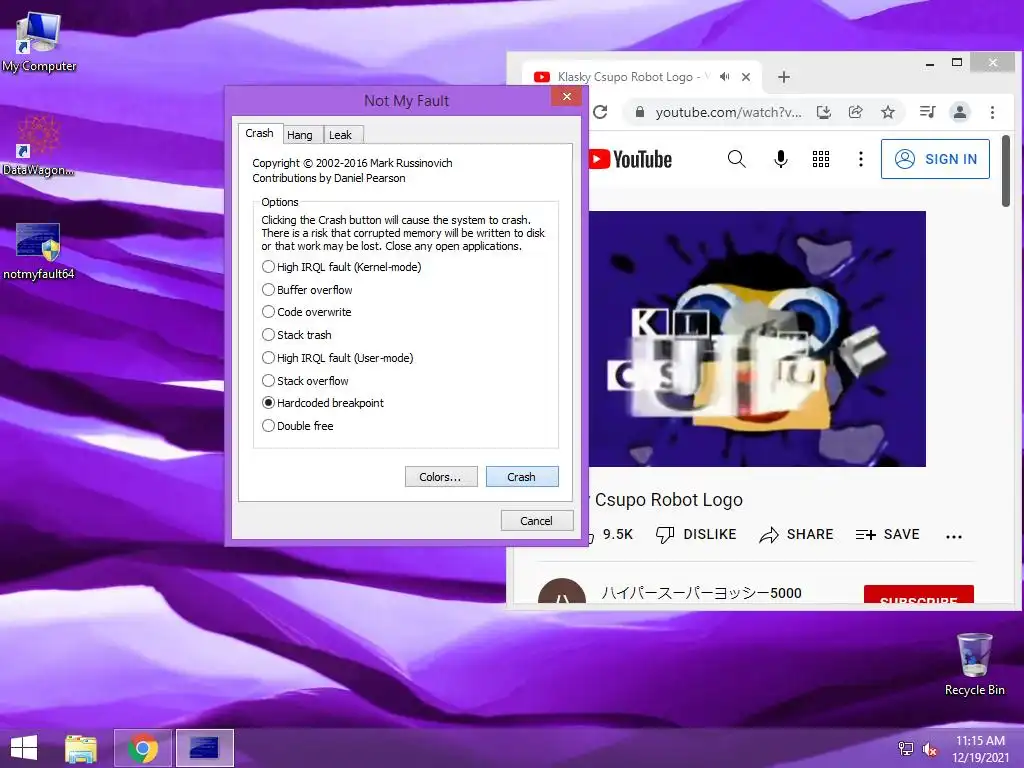Click the YouTube logo
The height and width of the screenshot is (768, 1024).
[630, 159]
